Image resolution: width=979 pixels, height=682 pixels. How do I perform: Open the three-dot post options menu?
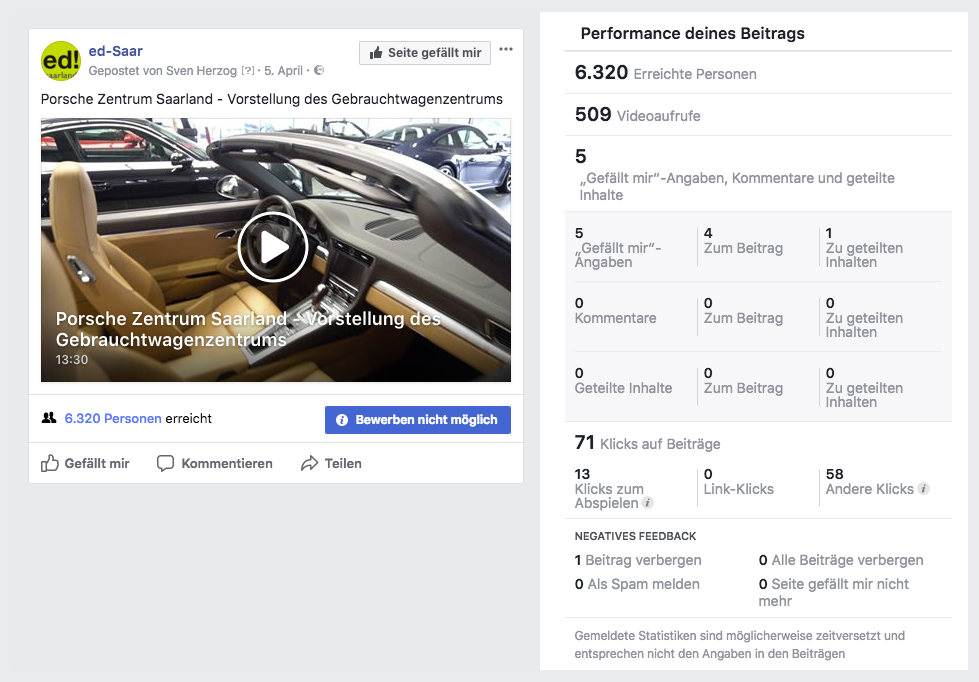pos(506,49)
